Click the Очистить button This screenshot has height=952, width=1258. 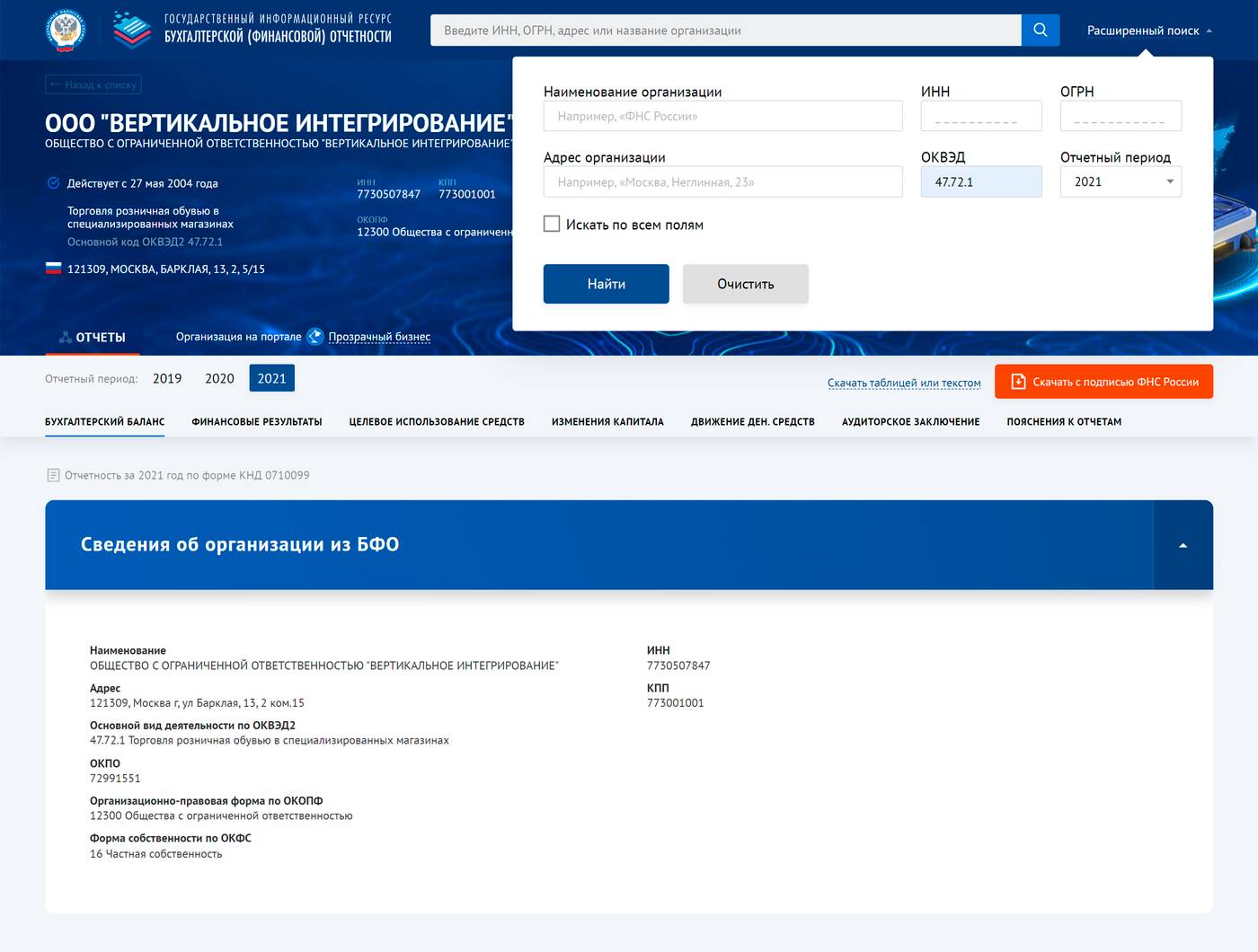[x=746, y=284]
